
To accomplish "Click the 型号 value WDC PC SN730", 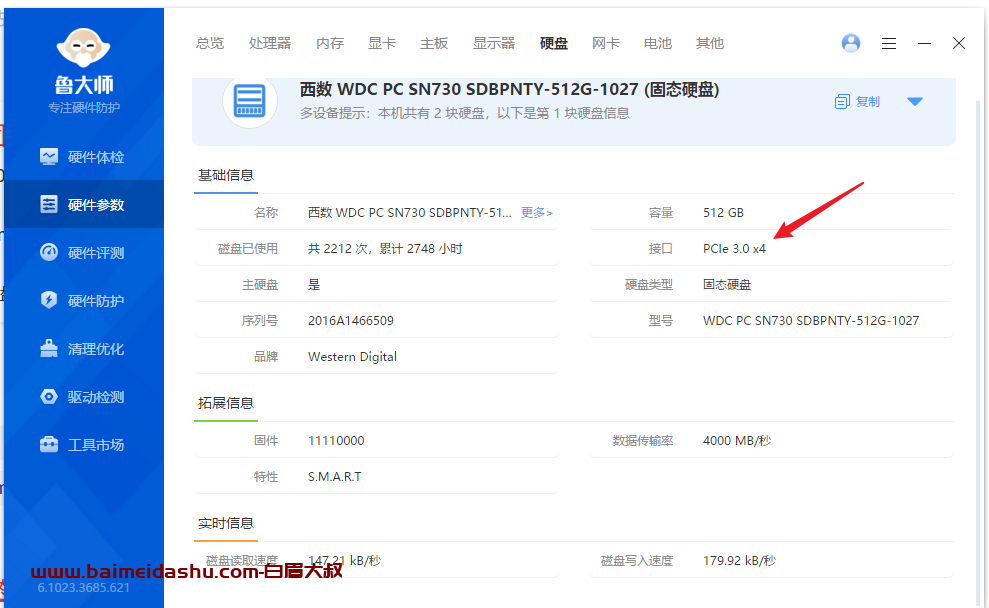I will 811,320.
